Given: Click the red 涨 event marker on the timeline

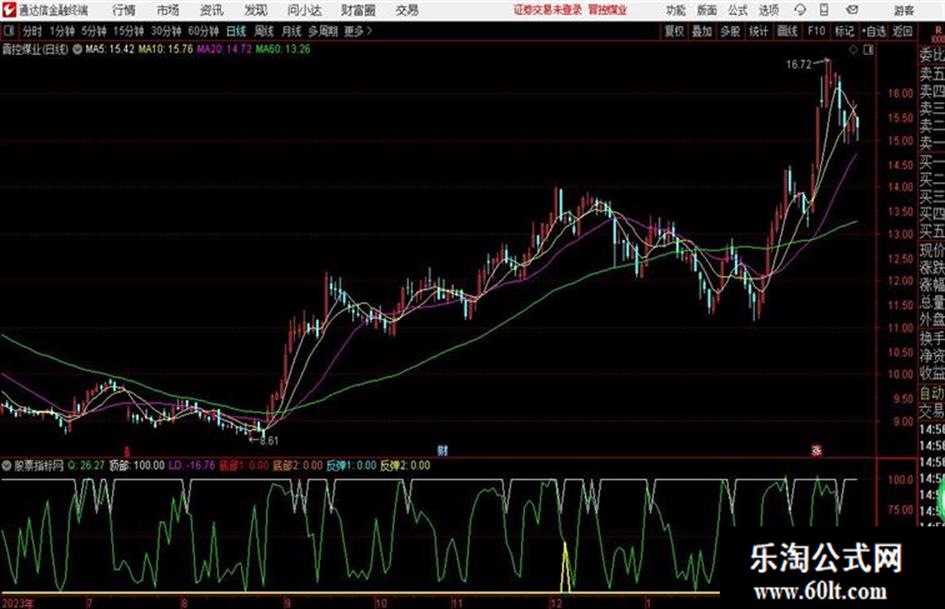Looking at the screenshot, I should coord(817,450).
